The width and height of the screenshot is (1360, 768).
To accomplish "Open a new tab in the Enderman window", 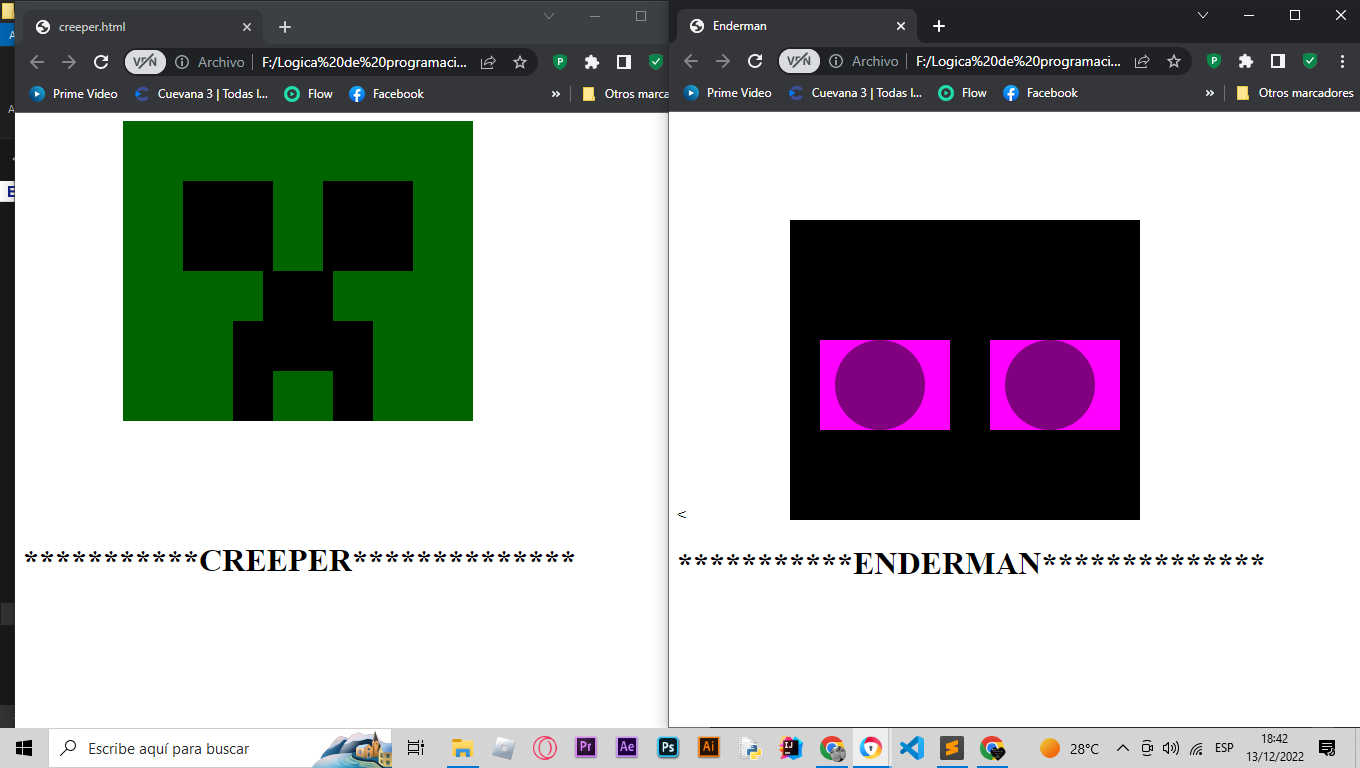I will [939, 26].
